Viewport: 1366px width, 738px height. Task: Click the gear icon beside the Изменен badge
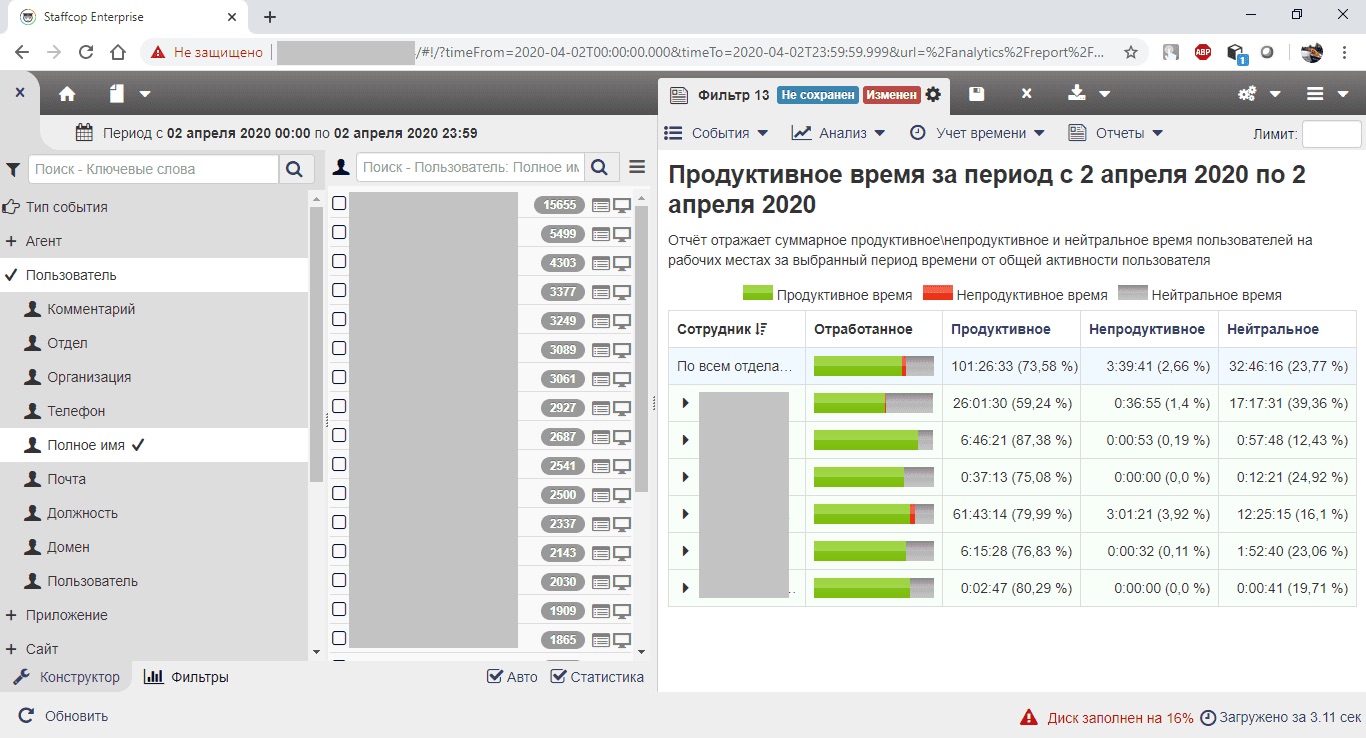coord(933,94)
